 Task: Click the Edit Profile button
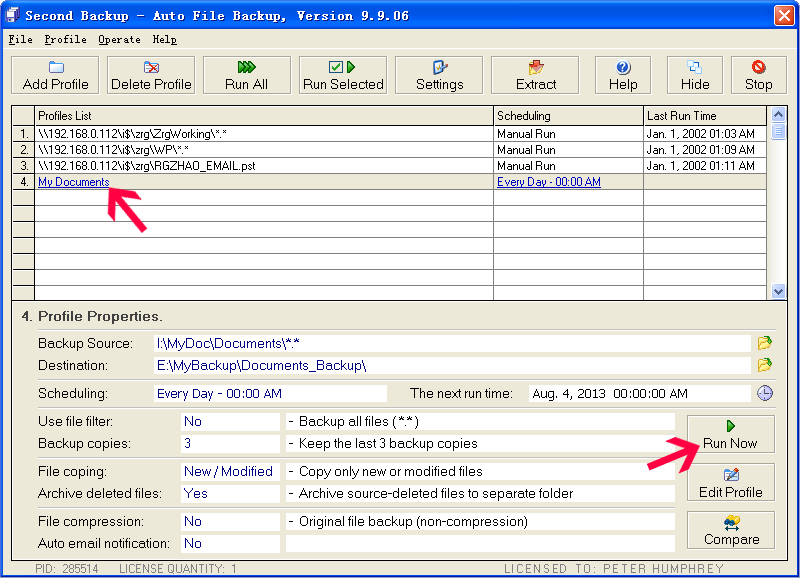click(731, 483)
